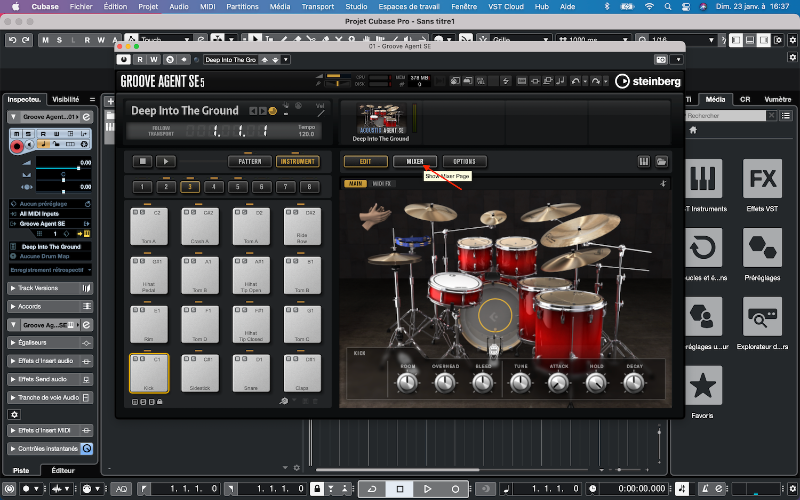
Task: Open the Mixer page in Groove Agent
Action: pos(415,162)
